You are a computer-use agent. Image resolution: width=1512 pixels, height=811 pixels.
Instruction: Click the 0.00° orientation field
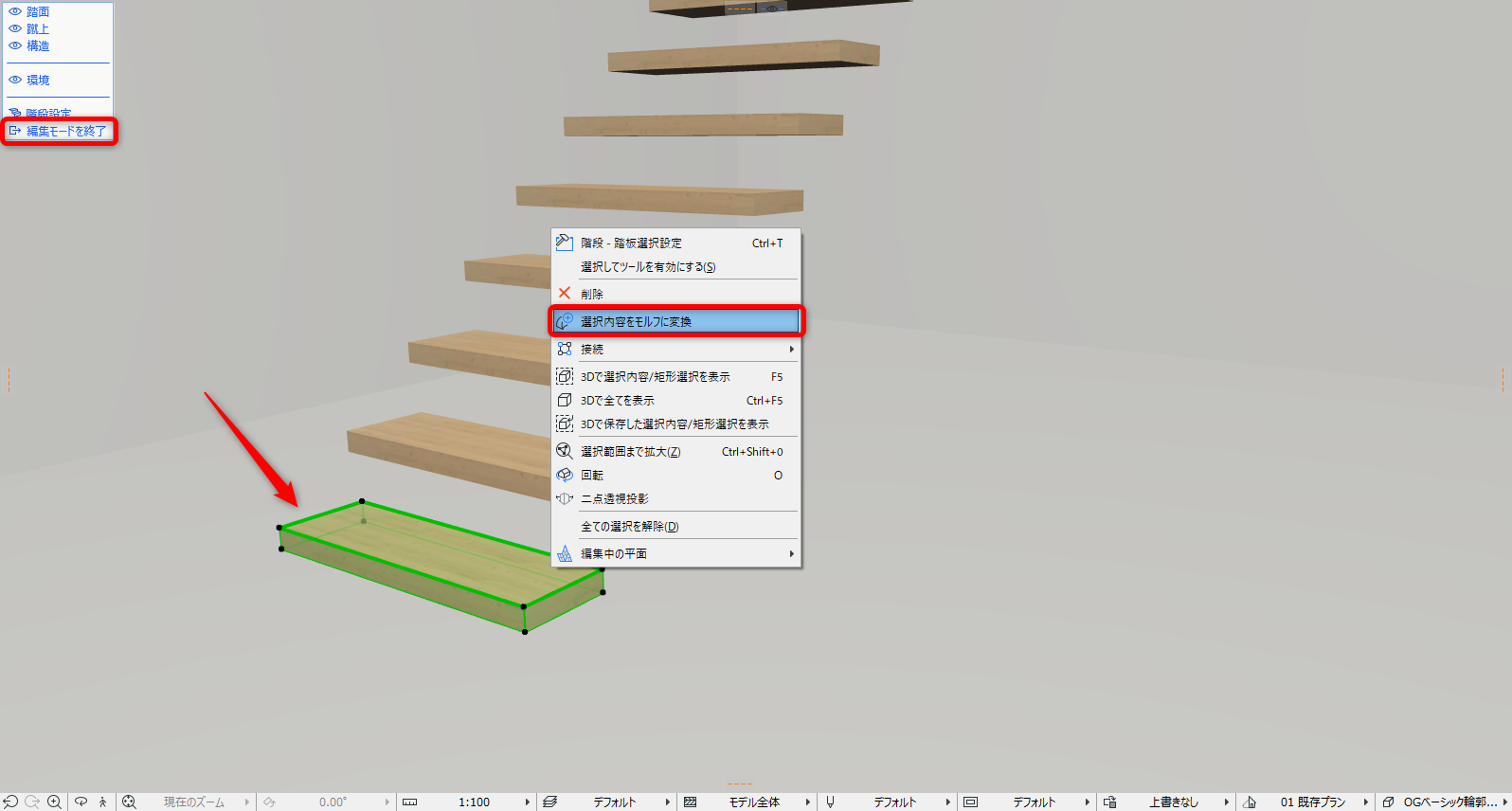[333, 802]
